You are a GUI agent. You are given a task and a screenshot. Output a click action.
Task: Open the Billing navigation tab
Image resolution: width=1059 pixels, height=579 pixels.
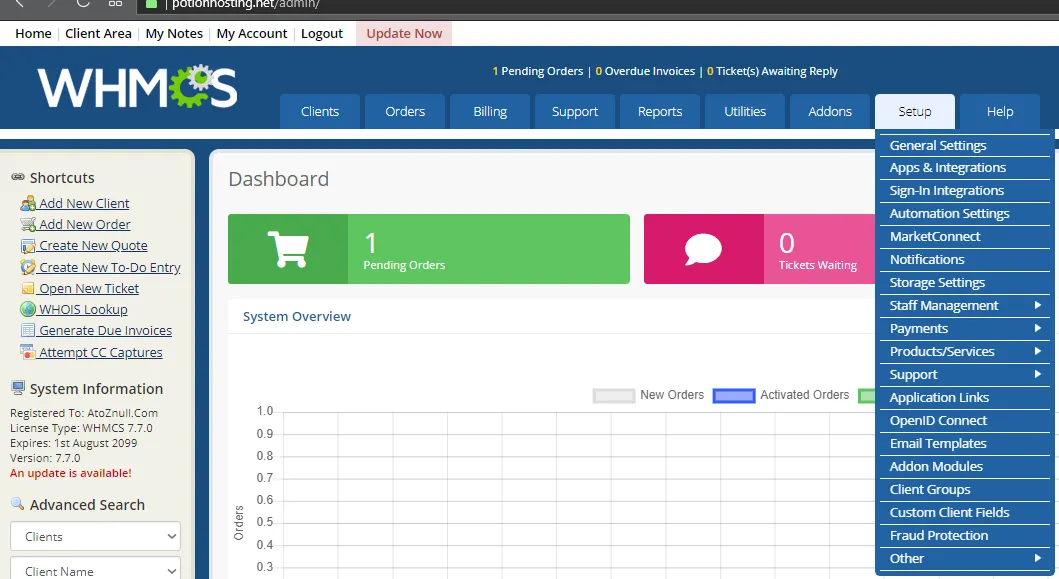pyautogui.click(x=490, y=111)
